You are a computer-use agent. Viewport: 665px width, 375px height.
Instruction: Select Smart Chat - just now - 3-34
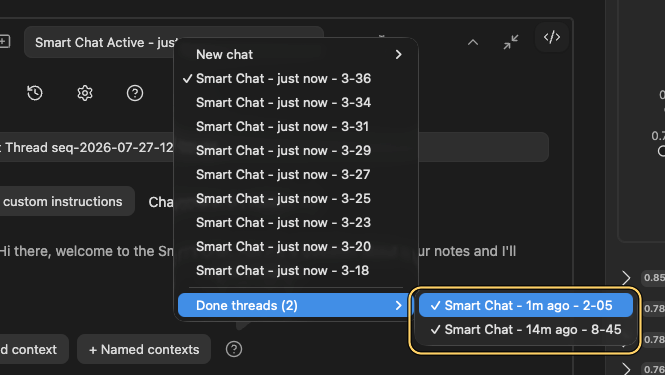296,102
